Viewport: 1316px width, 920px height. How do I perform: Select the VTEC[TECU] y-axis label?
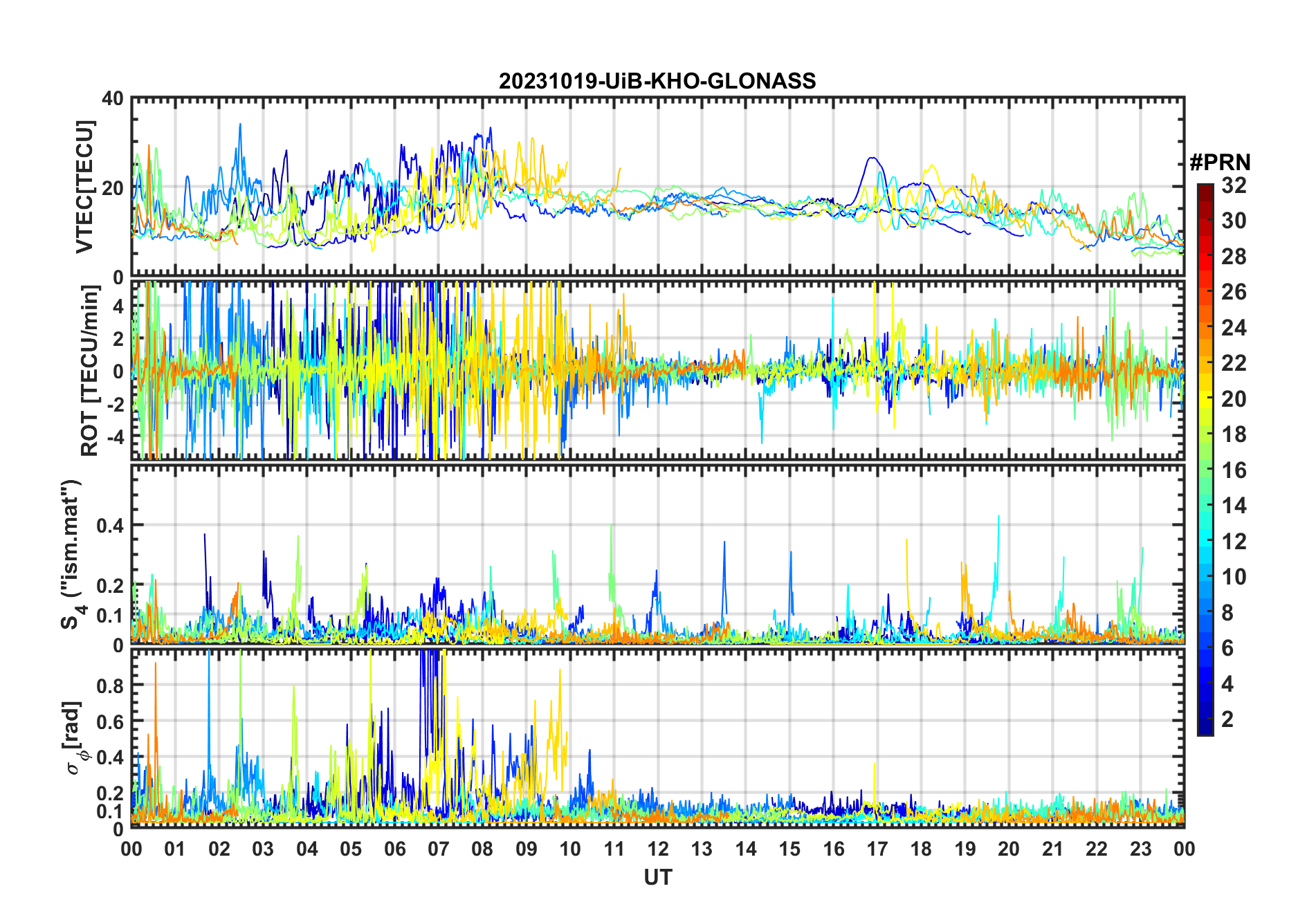pos(84,187)
